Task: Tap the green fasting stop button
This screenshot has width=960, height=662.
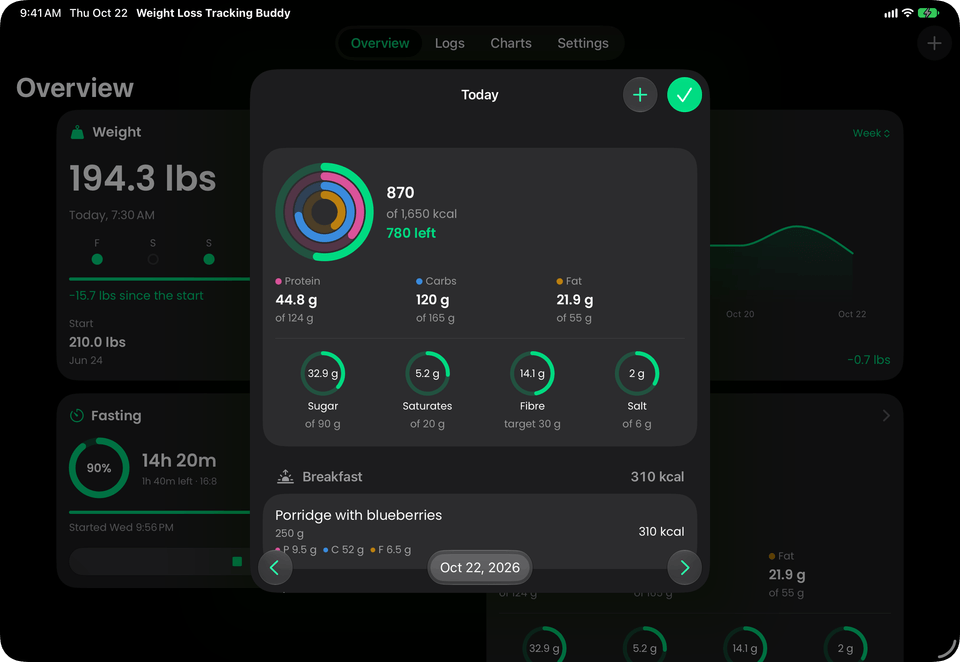Action: click(237, 562)
